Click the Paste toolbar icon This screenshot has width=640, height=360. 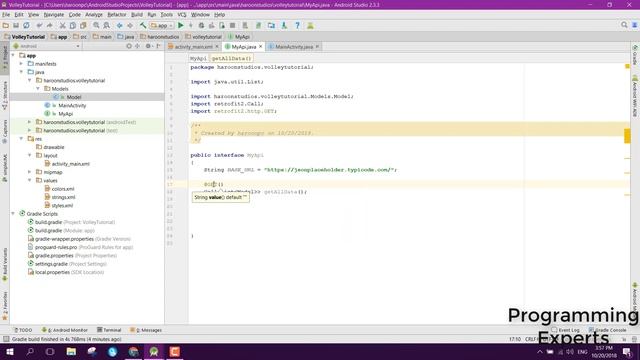83,25
